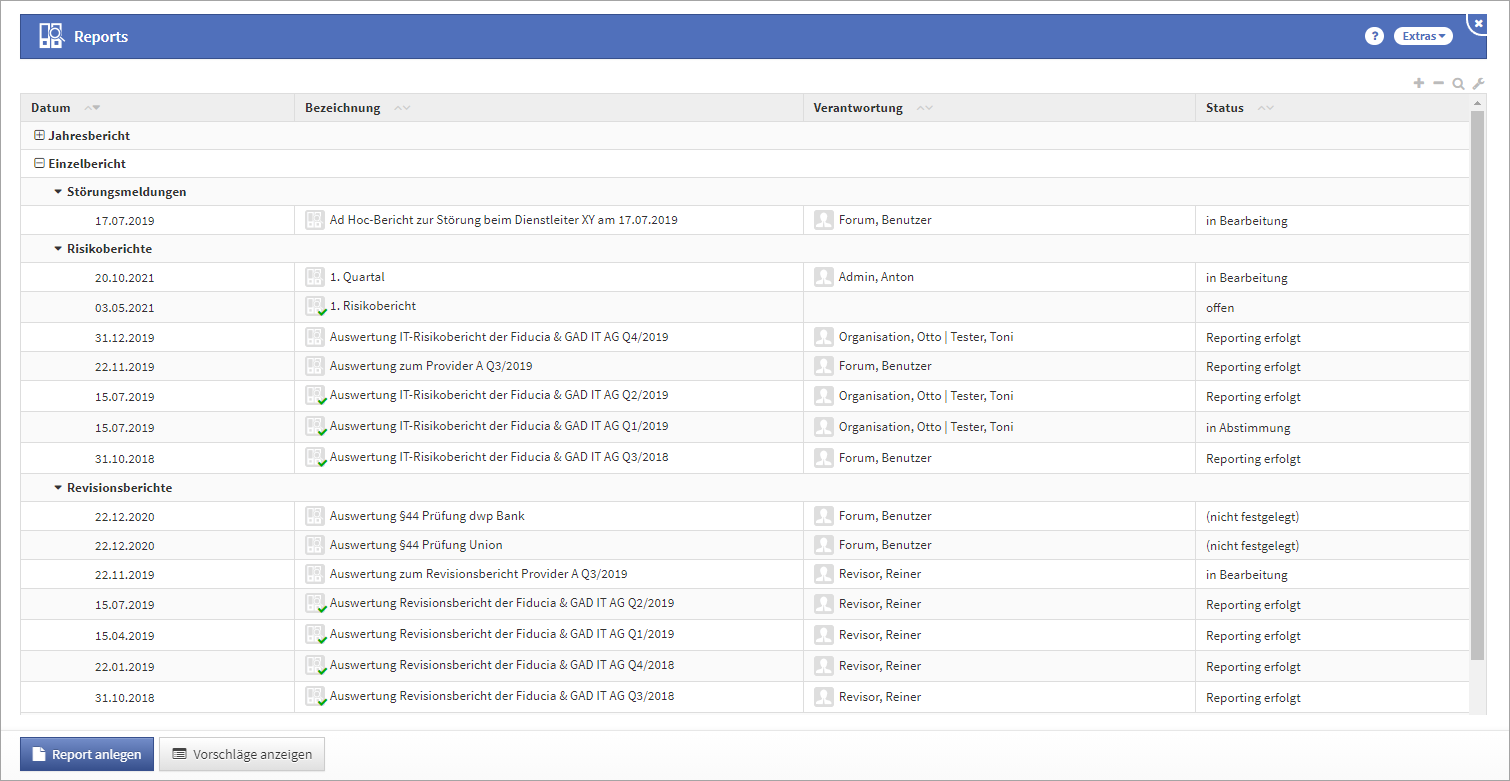Open the wrench settings icon above table
Screen dimensions: 1510x781
pyautogui.click(x=1478, y=84)
